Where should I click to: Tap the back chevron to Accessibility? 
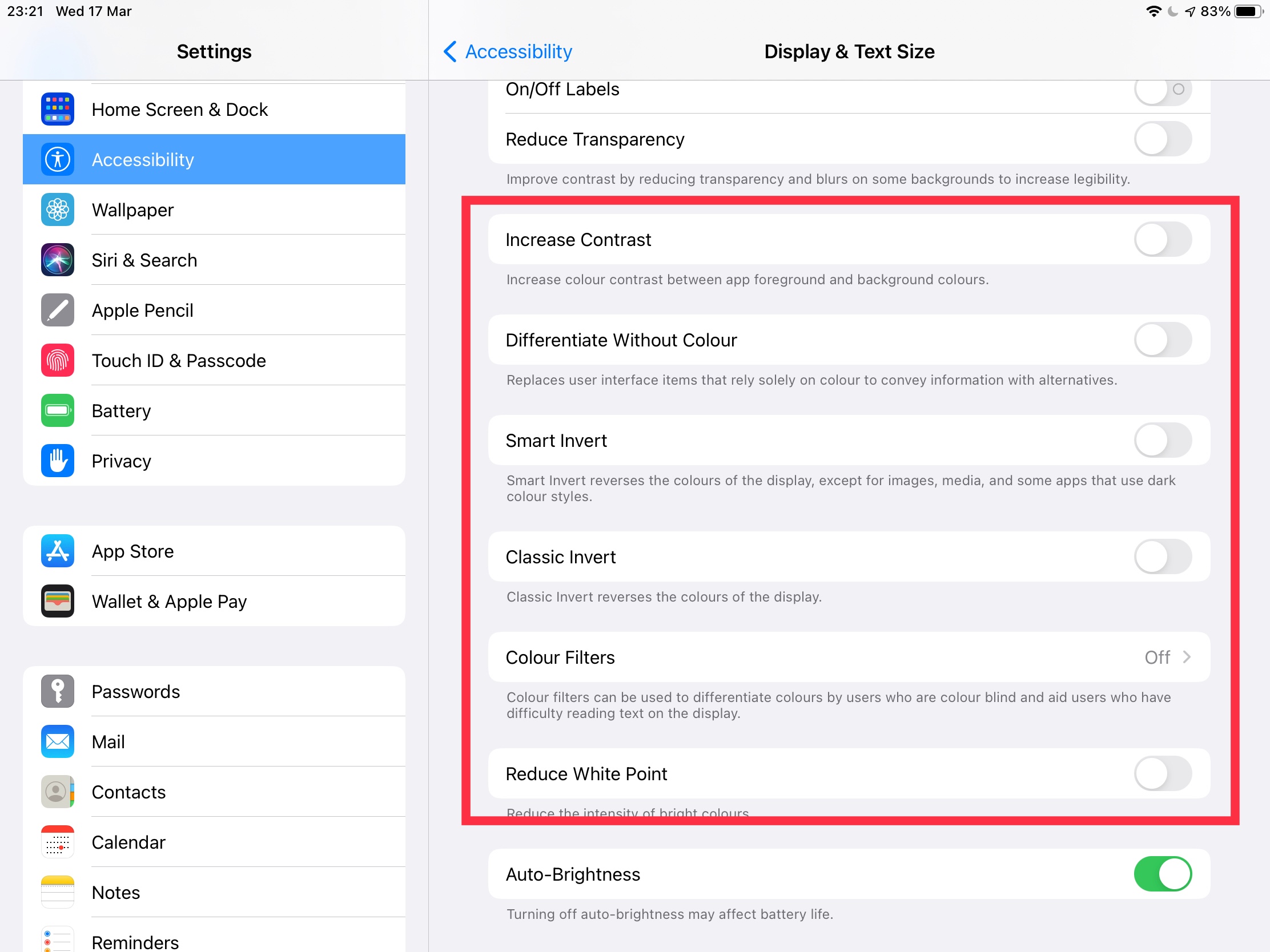[x=450, y=51]
